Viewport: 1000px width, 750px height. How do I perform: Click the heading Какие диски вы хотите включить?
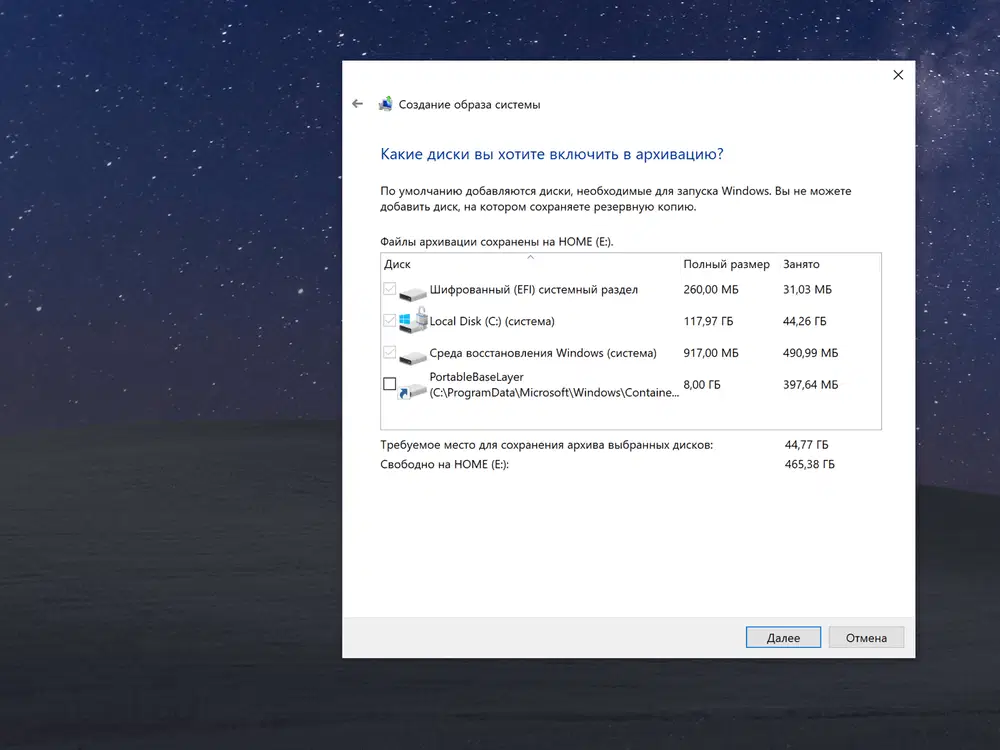tap(552, 154)
